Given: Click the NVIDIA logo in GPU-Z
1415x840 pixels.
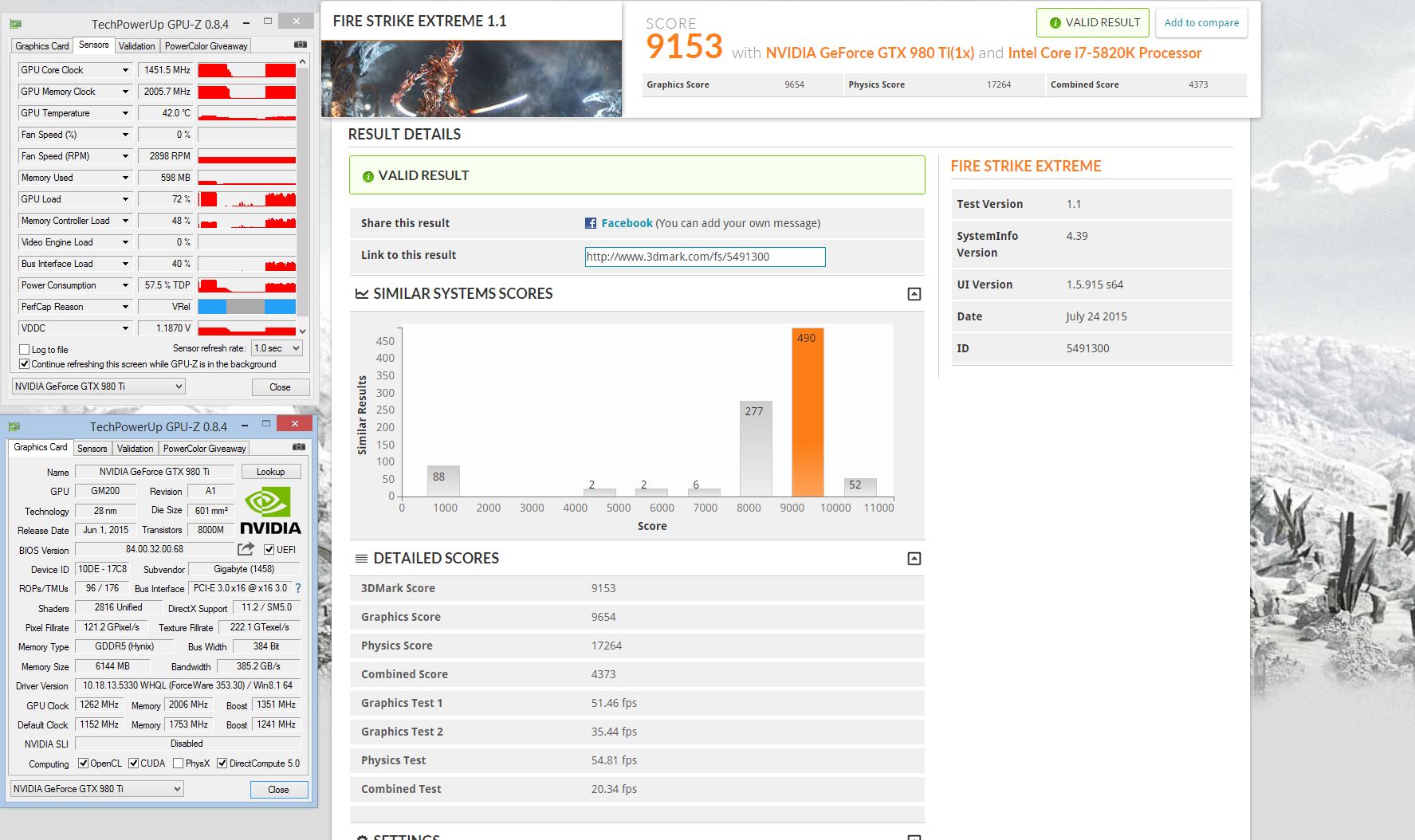Looking at the screenshot, I should point(270,511).
